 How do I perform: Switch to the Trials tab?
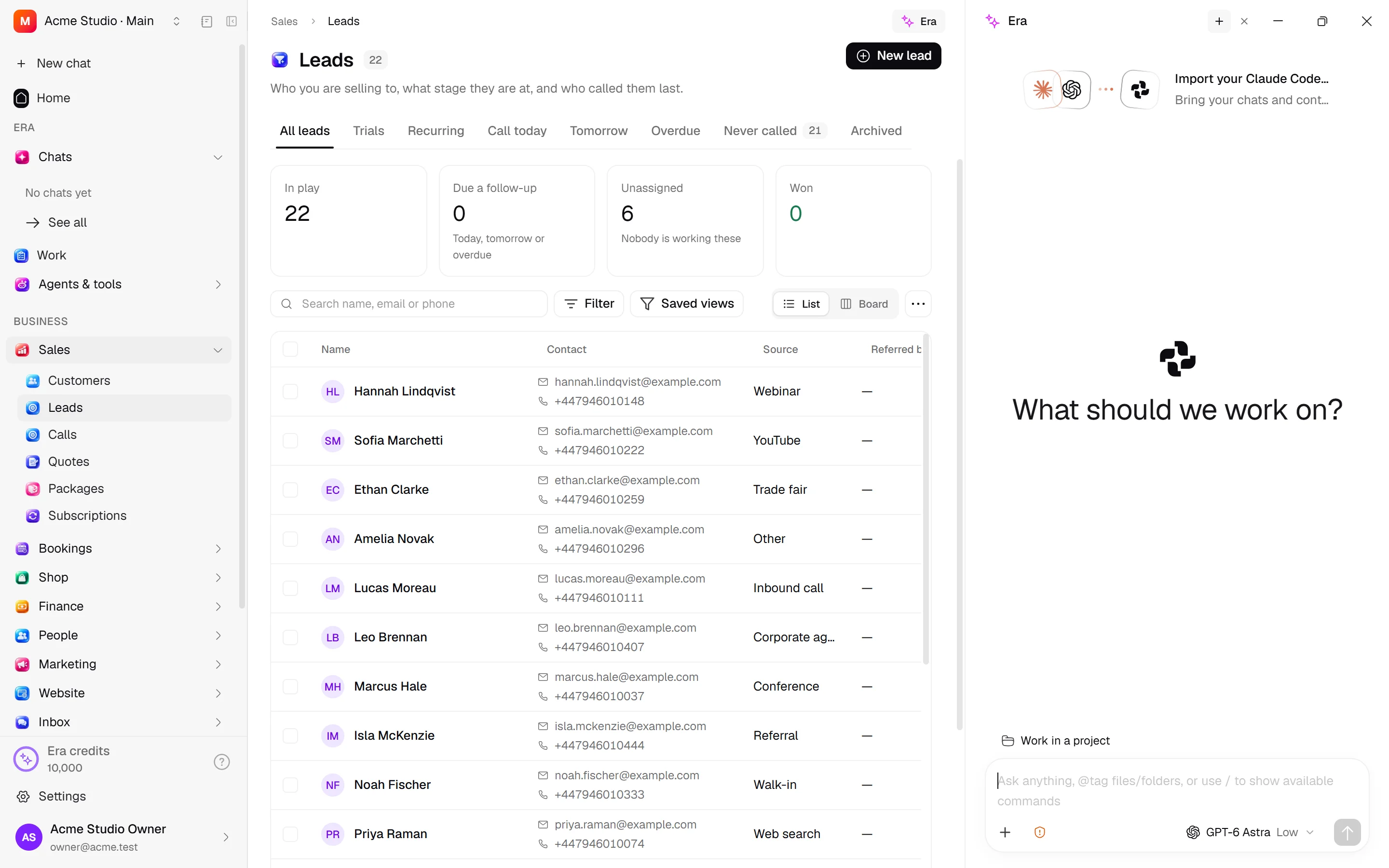tap(368, 131)
